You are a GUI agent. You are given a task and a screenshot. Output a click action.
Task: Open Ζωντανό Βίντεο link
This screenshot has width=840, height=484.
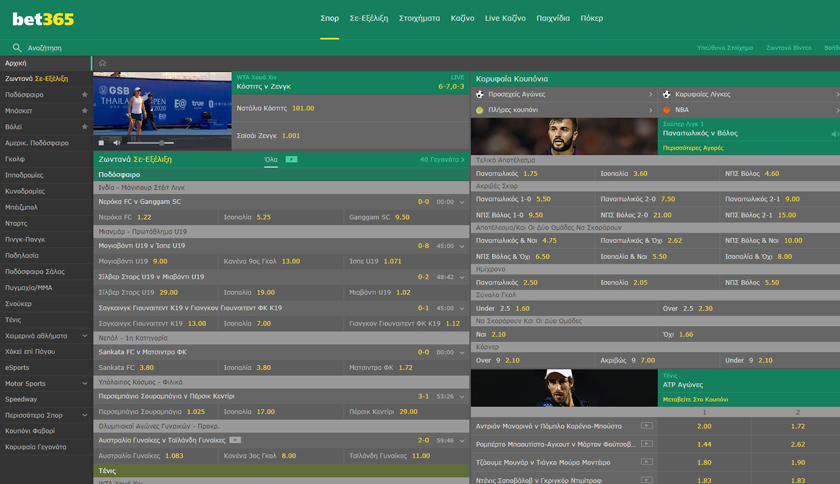tap(789, 48)
